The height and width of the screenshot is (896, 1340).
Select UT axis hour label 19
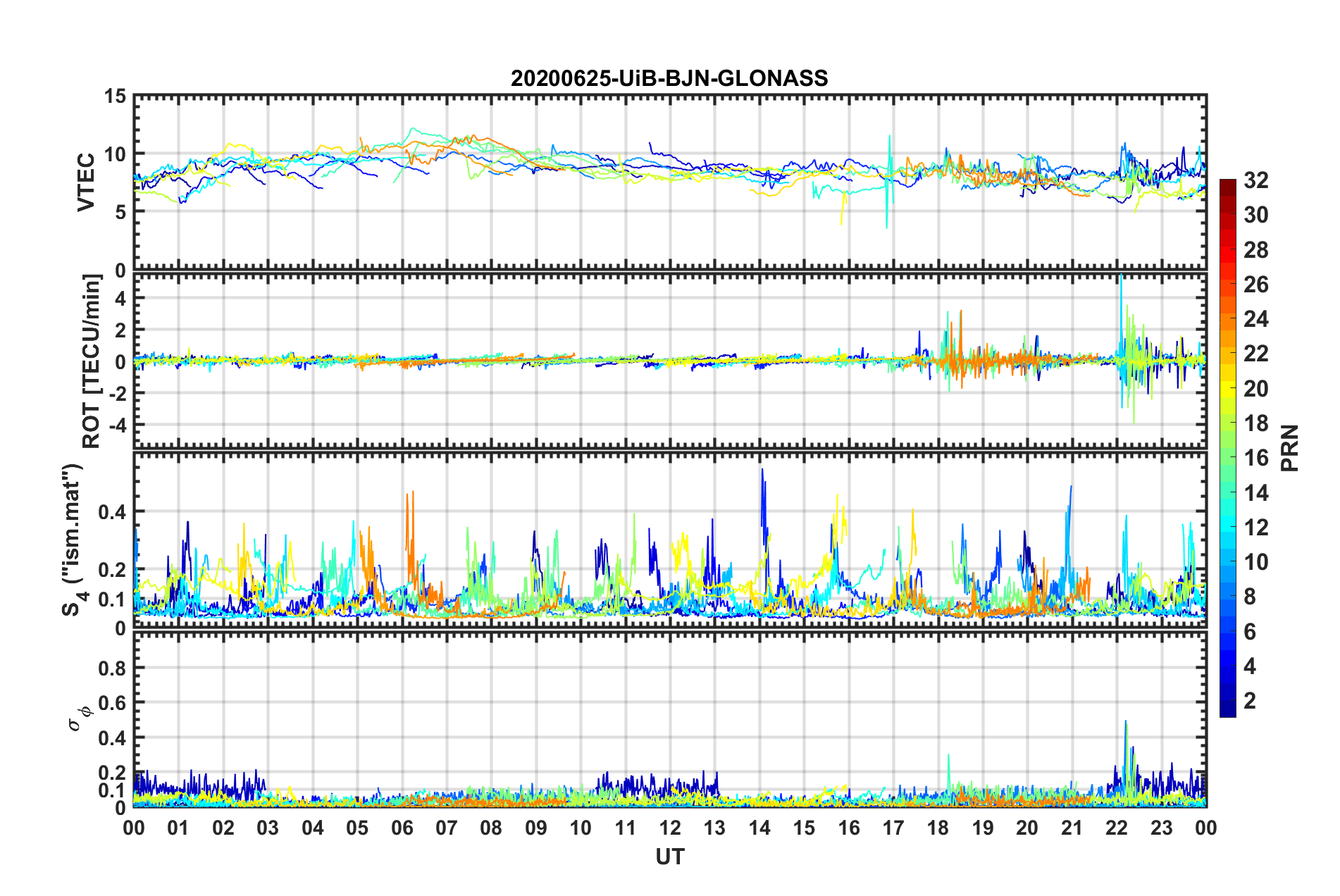coord(983,828)
